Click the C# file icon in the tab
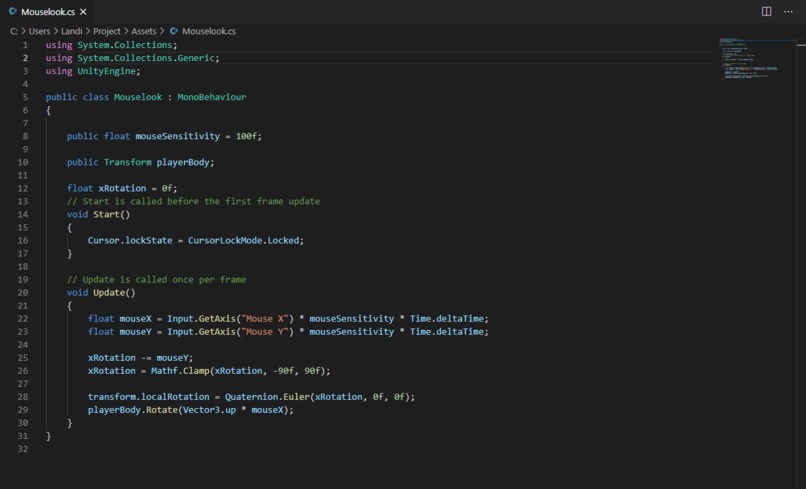 [x=13, y=11]
